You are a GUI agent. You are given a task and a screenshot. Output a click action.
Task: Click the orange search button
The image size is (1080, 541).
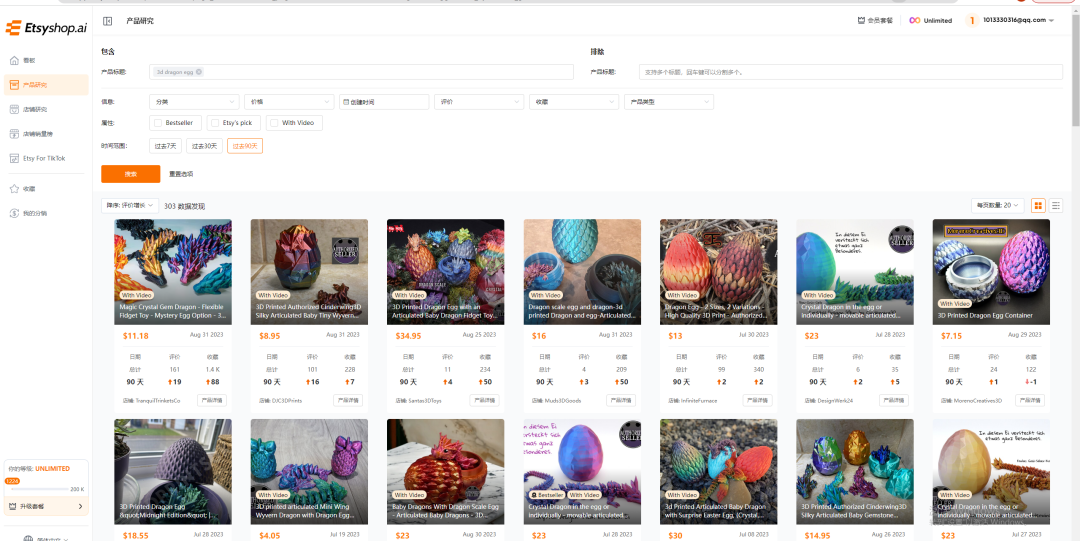click(x=131, y=174)
